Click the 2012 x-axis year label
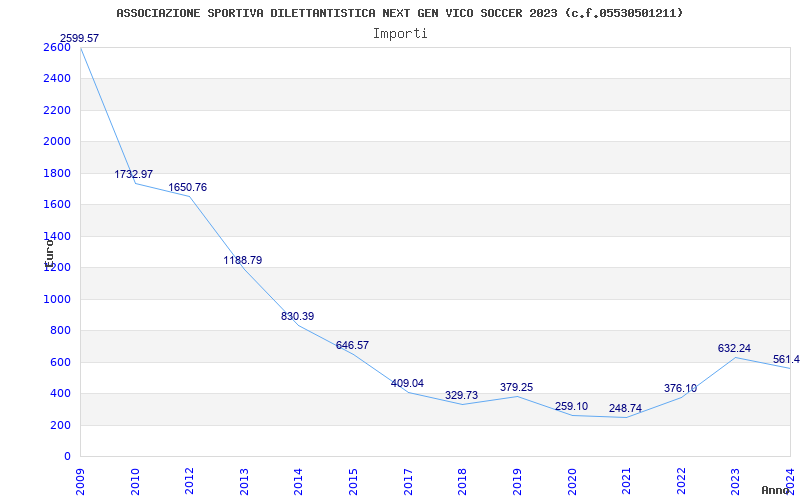This screenshot has width=800, height=500. click(x=189, y=481)
